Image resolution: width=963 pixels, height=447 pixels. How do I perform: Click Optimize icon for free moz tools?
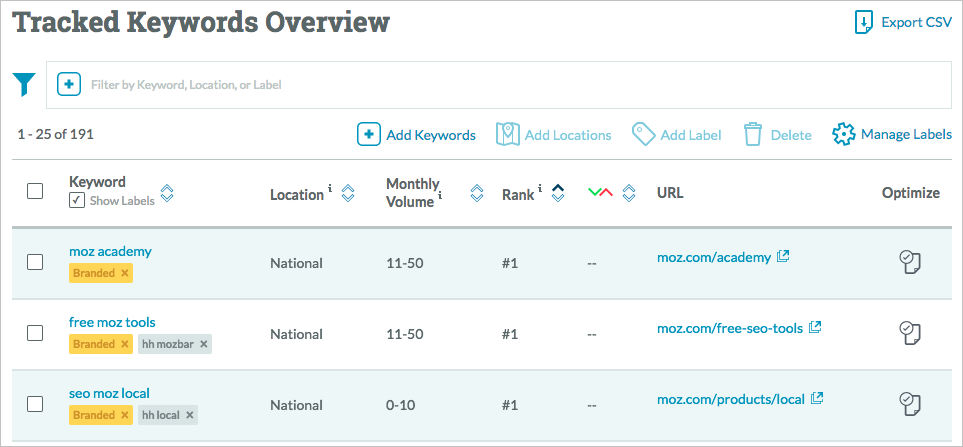click(910, 333)
